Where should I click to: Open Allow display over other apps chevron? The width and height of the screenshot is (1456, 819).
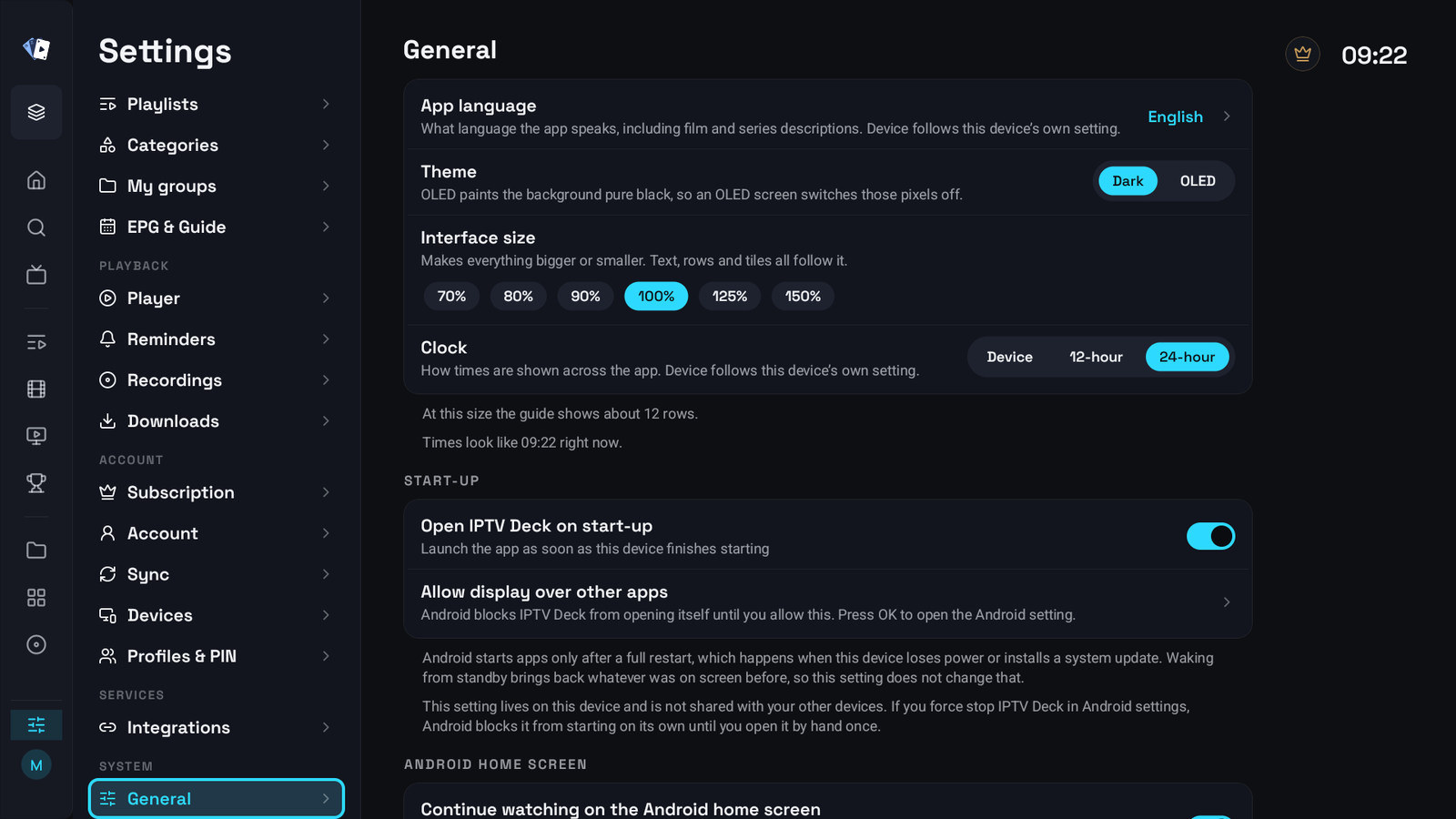pos(1227,602)
